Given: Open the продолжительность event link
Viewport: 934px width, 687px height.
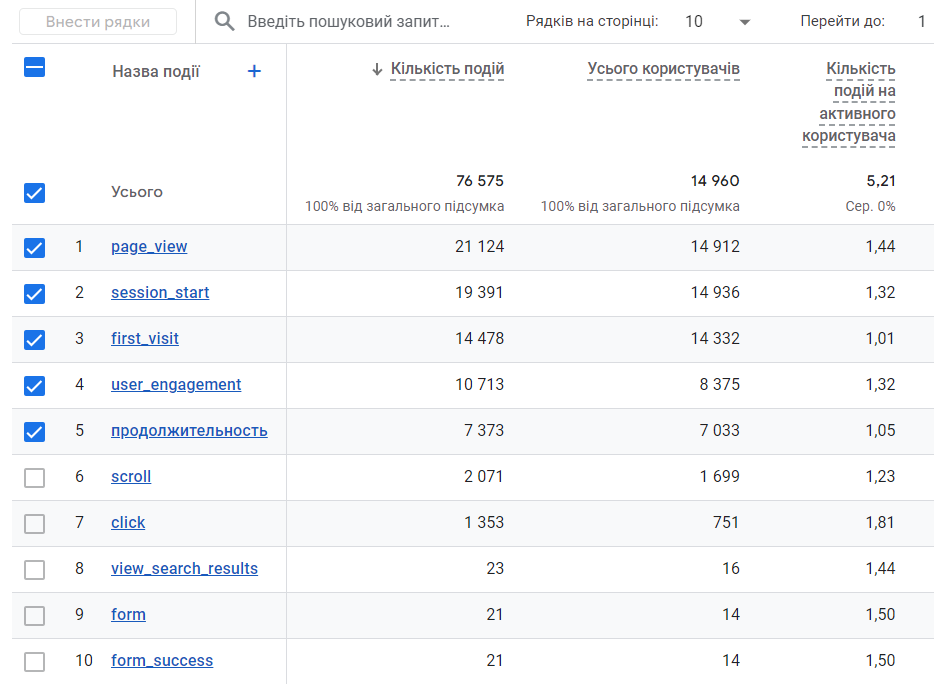Looking at the screenshot, I should [x=189, y=431].
